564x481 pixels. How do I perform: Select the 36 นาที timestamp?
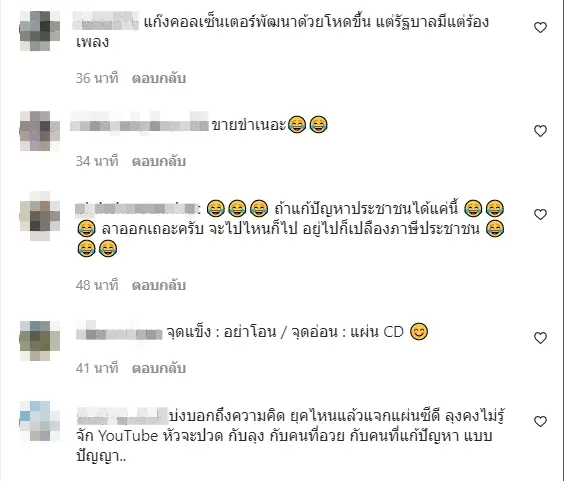(x=97, y=78)
